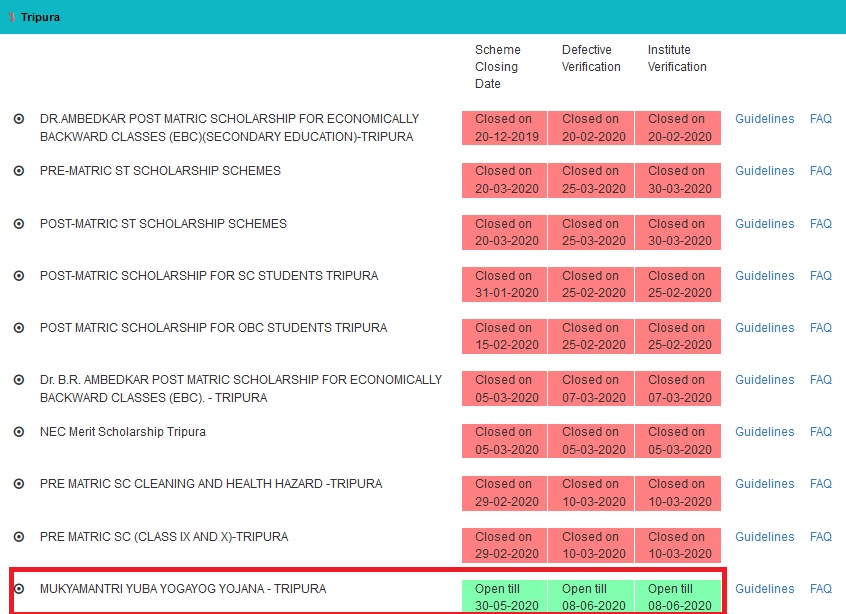
Task: Open FAQ for DR.AMBEDKAR EBC SECONDARY EDUCATION scheme
Action: (x=821, y=119)
